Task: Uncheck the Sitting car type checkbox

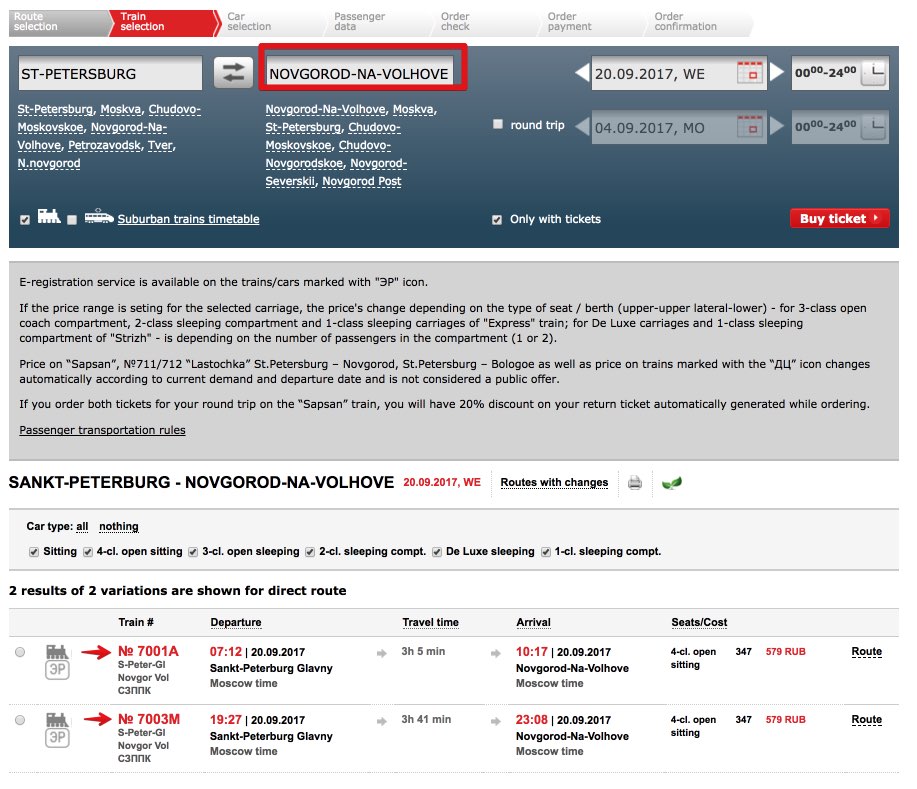Action: [34, 552]
